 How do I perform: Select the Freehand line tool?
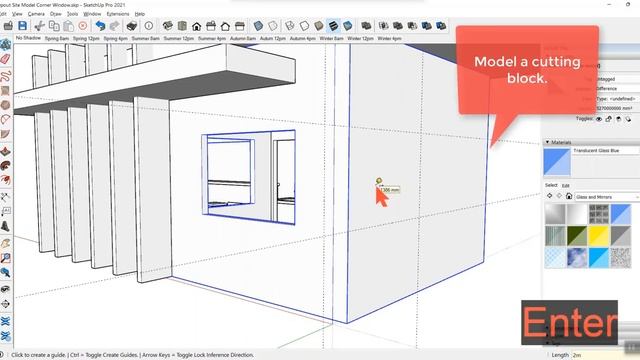coord(5,75)
